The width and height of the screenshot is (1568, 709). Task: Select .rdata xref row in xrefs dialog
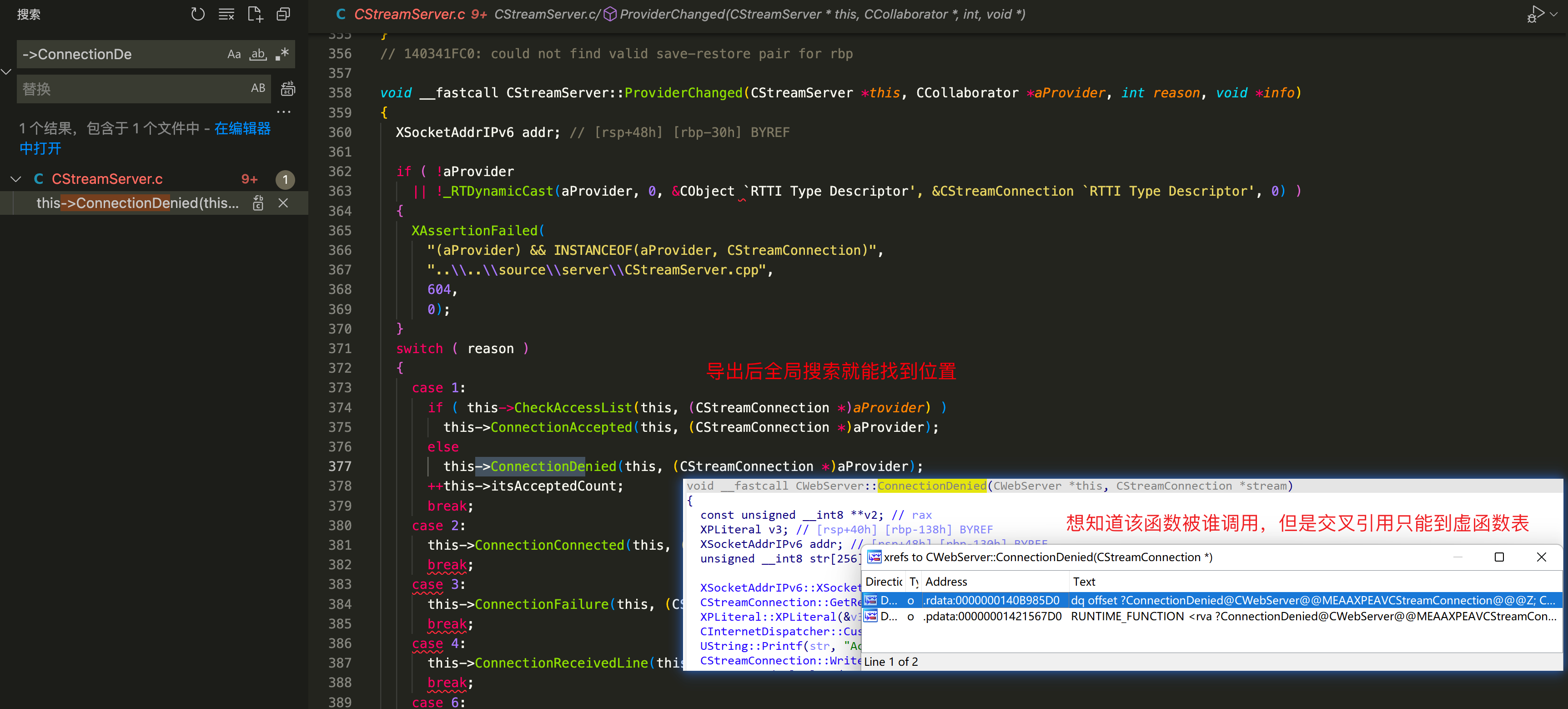pyautogui.click(x=1211, y=601)
